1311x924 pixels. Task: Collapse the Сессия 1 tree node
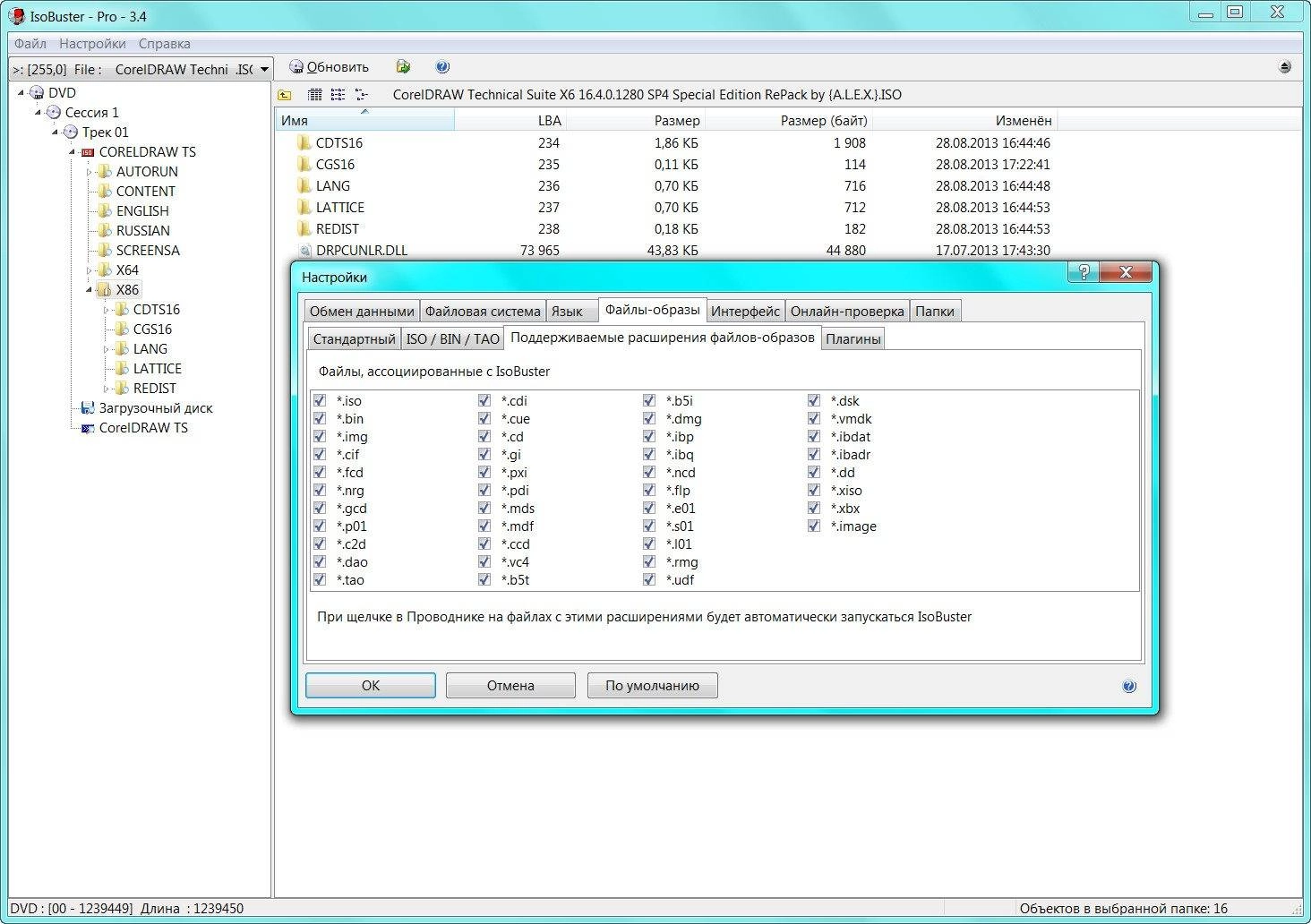[39, 112]
